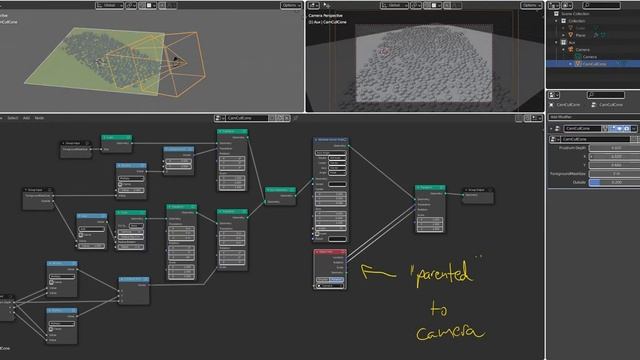
Task: Click the Add Modifier button
Action: [x=594, y=117]
